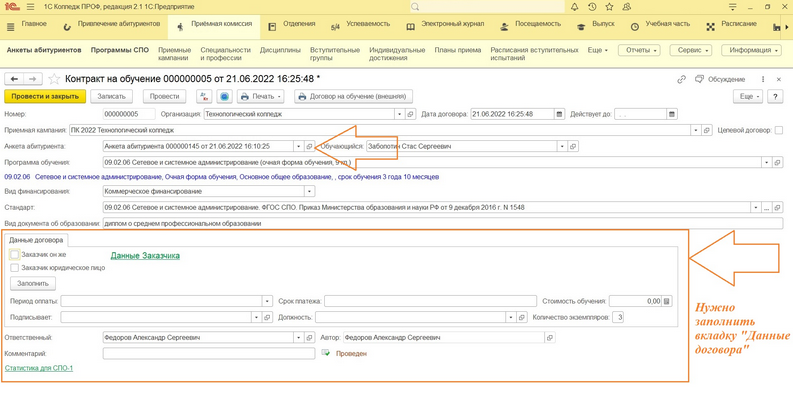Click the back arrow navigation button

coord(14,79)
